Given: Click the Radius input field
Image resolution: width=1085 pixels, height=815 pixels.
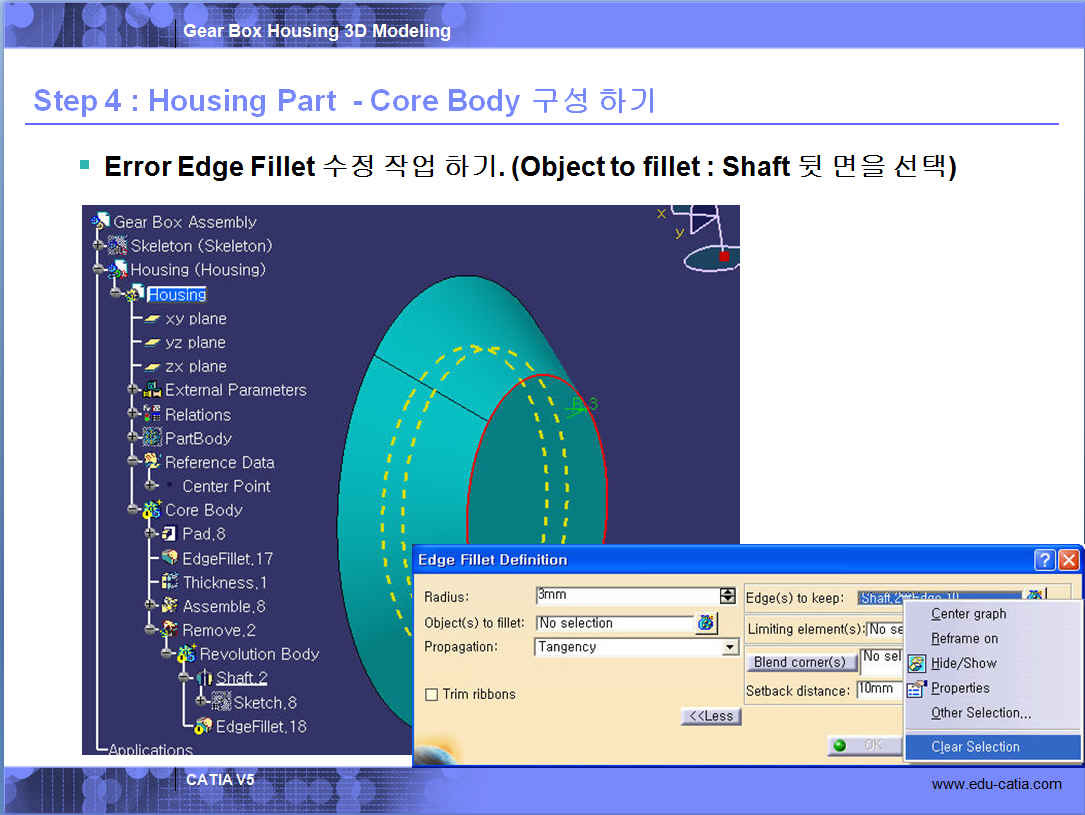Looking at the screenshot, I should tap(626, 597).
